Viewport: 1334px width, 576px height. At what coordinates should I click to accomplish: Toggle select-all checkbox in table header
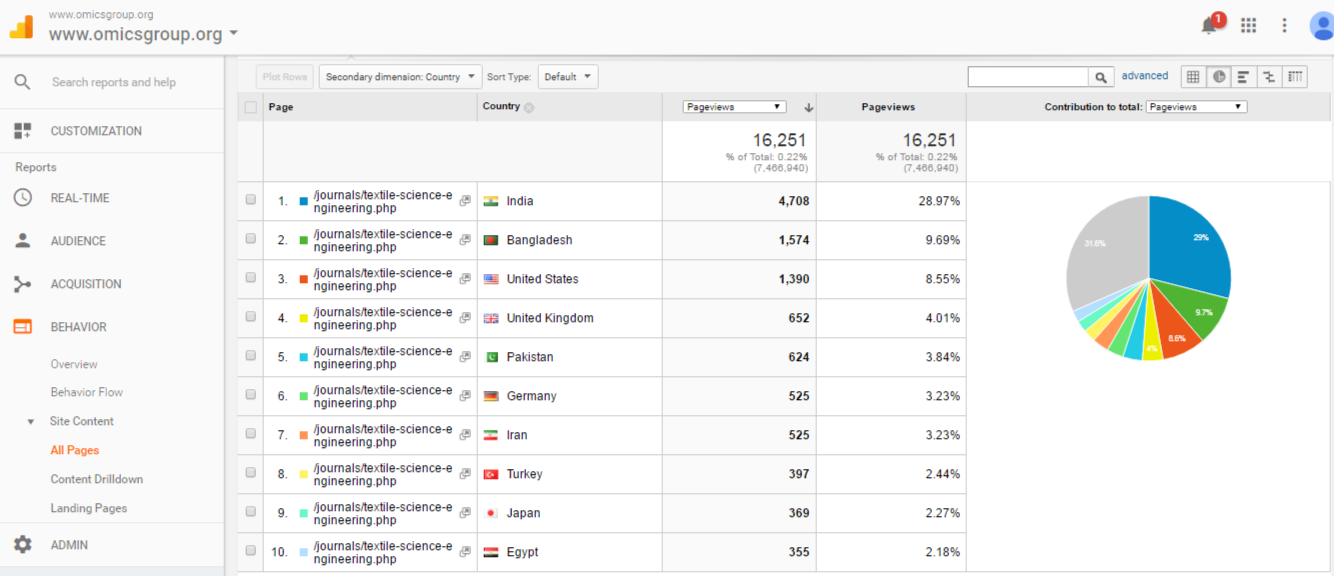pyautogui.click(x=251, y=107)
